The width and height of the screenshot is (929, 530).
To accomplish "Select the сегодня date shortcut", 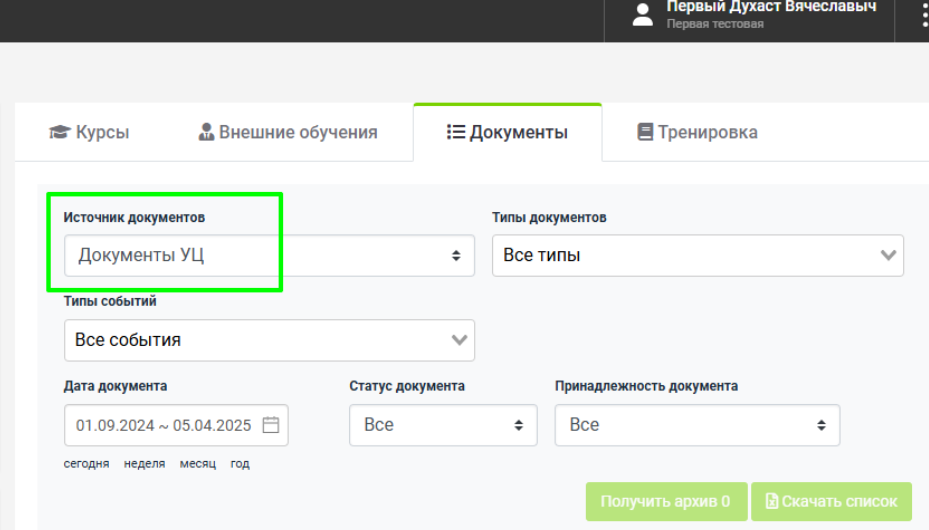I will [x=87, y=464].
